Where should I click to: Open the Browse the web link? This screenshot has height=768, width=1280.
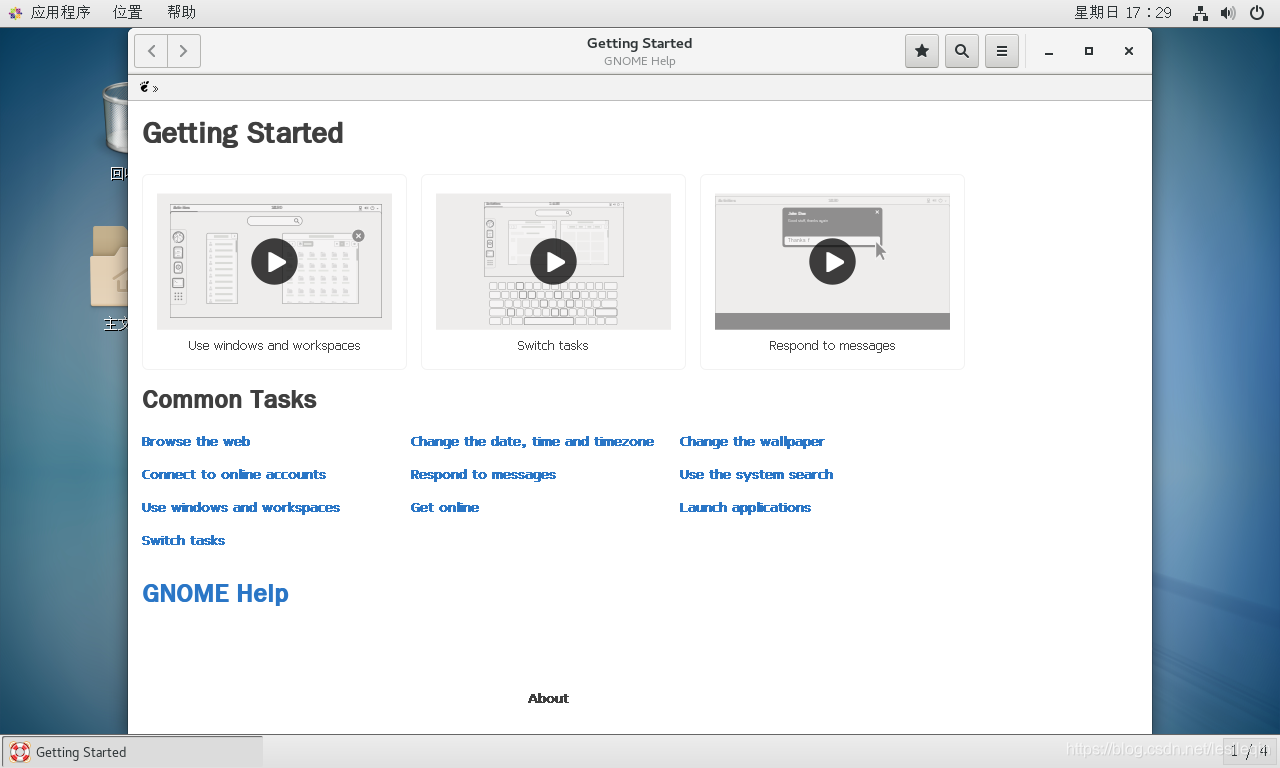coord(196,441)
